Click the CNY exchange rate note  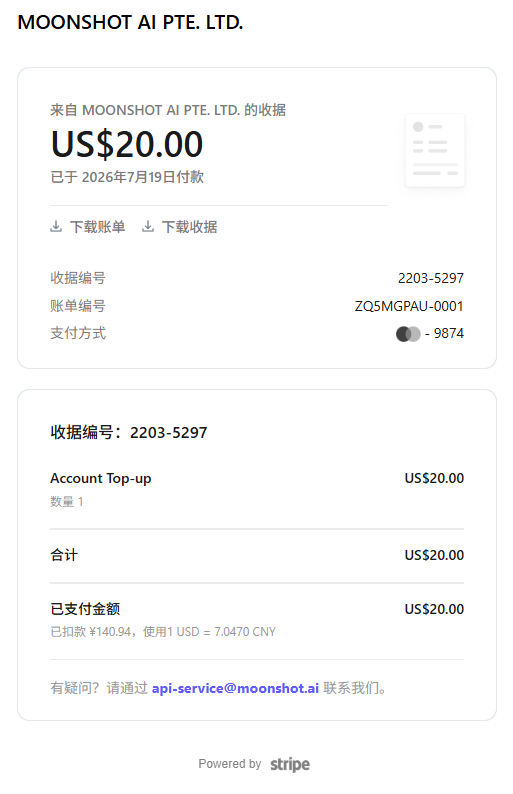(x=163, y=632)
